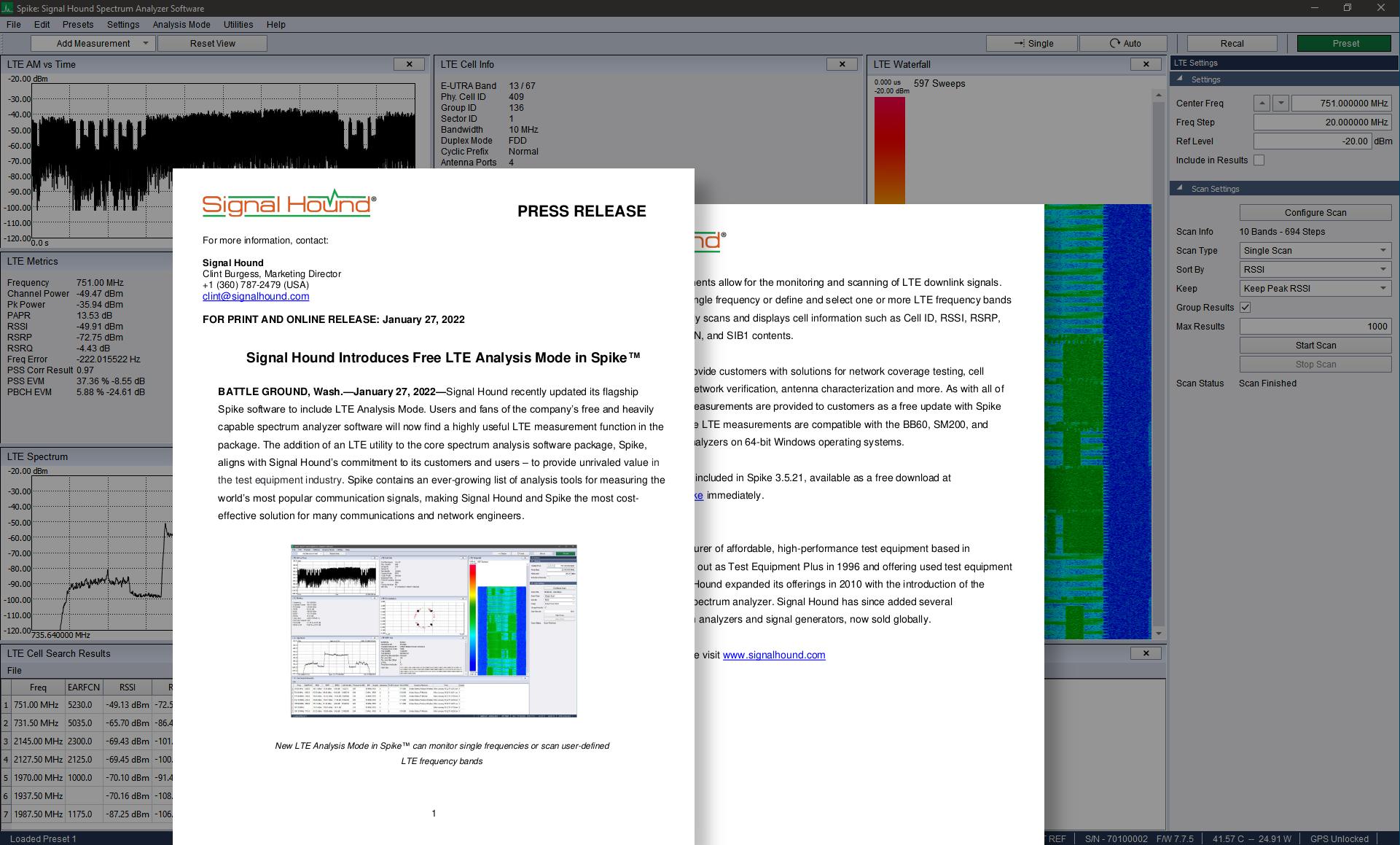Select the 2127.50 MHz result row
Image resolution: width=1400 pixels, height=845 pixels.
87,760
